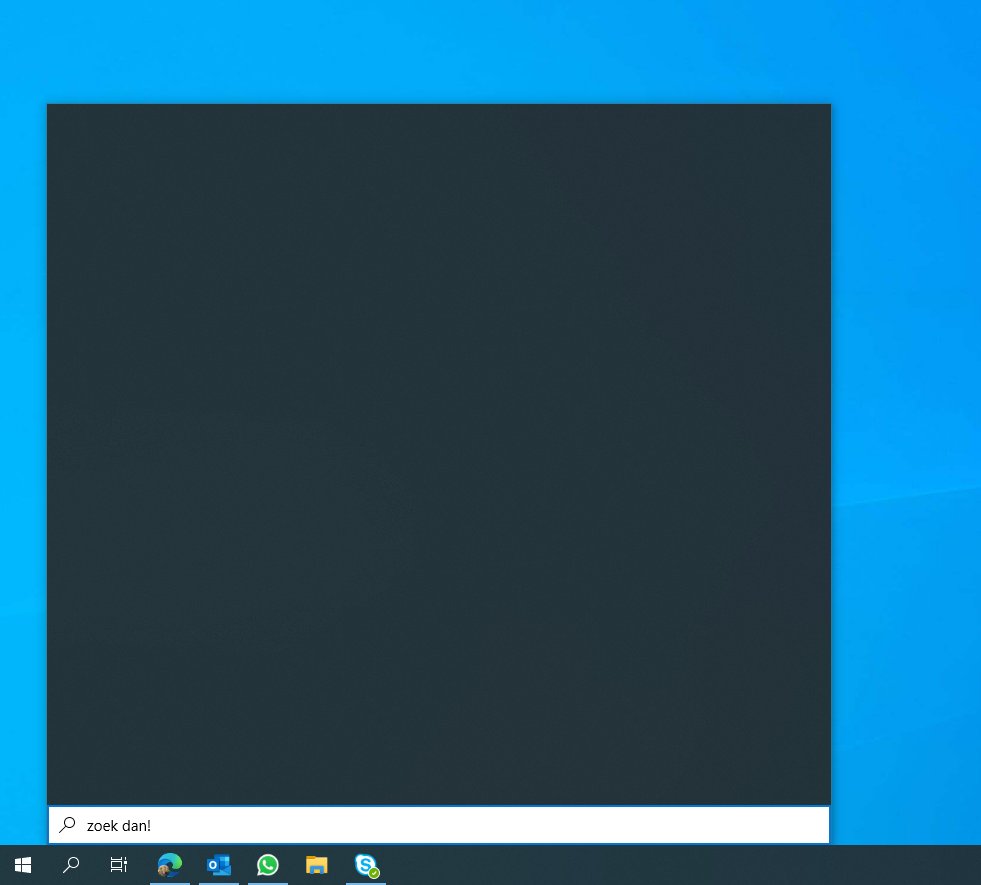981x885 pixels.
Task: Click the text 'zoek dan!' in the search bar
Action: pyautogui.click(x=118, y=825)
